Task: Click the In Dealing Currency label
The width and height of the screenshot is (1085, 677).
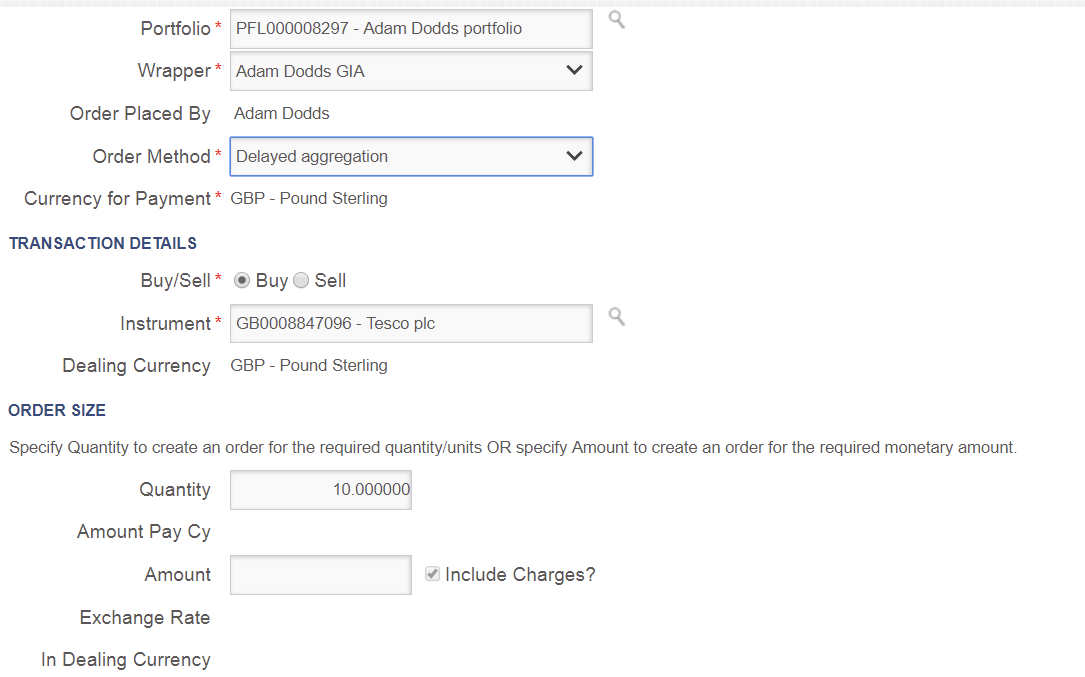Action: click(126, 659)
